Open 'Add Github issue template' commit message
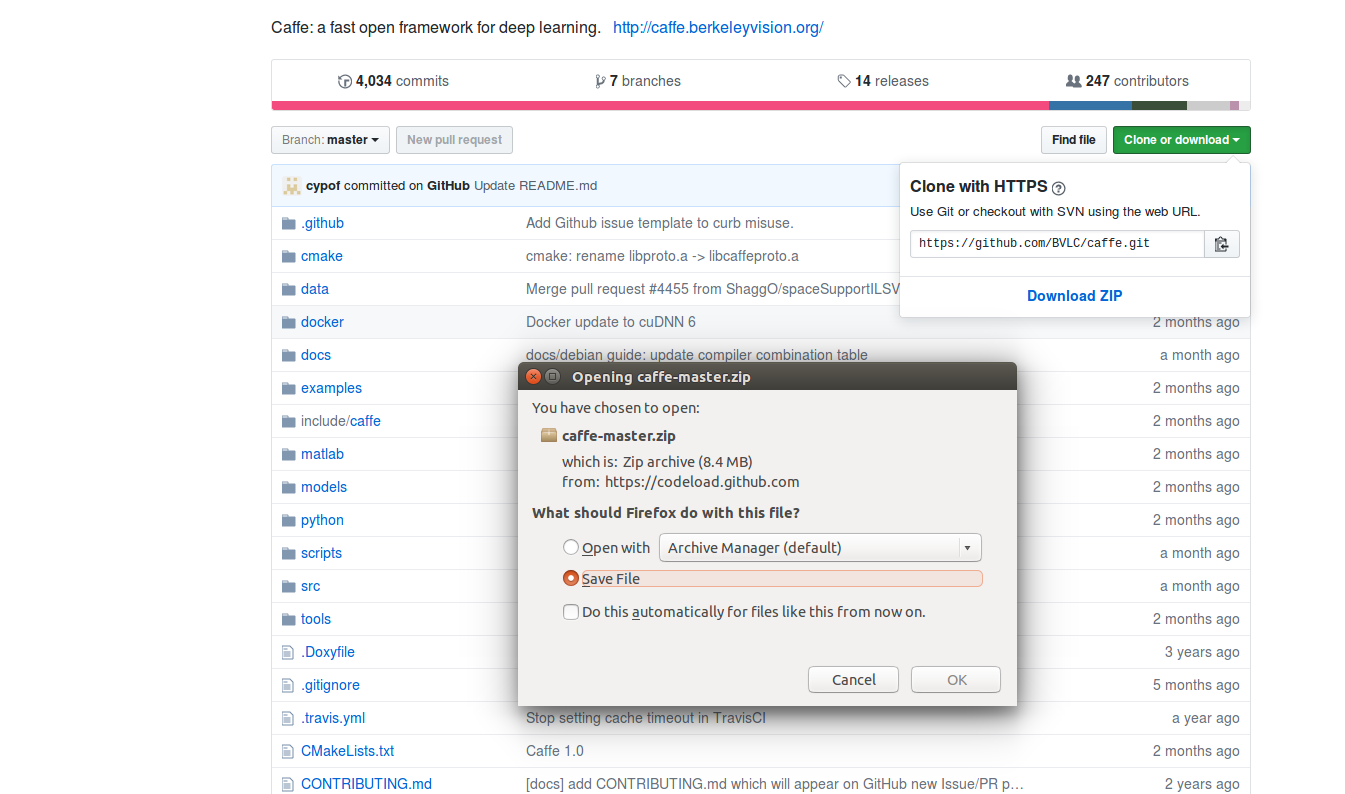The height and width of the screenshot is (794, 1345). tap(660, 223)
